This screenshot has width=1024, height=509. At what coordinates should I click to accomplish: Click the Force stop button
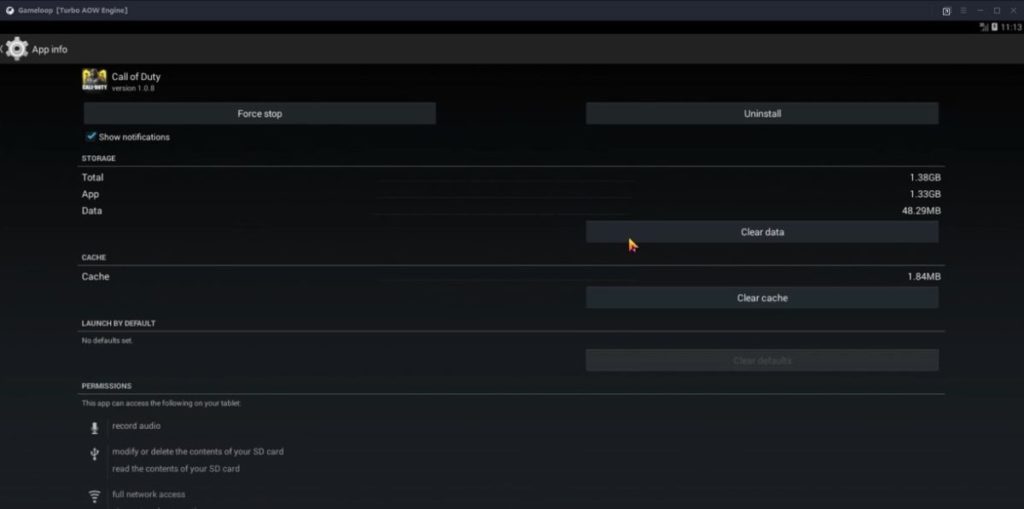(x=260, y=114)
